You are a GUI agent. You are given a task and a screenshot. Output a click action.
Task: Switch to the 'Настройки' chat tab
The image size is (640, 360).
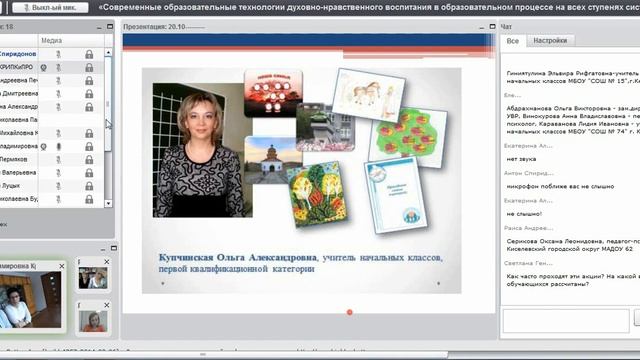click(550, 40)
